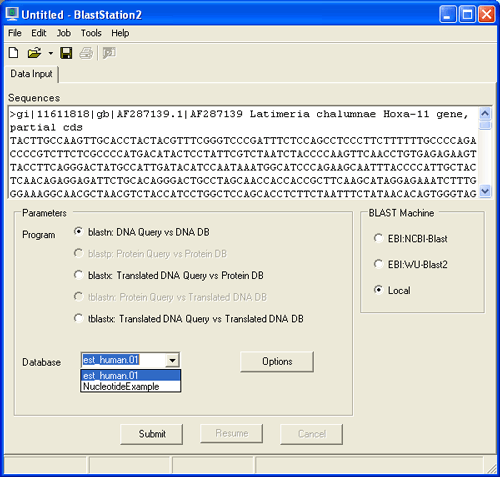Toggle the Database combo box arrow

tap(172, 360)
